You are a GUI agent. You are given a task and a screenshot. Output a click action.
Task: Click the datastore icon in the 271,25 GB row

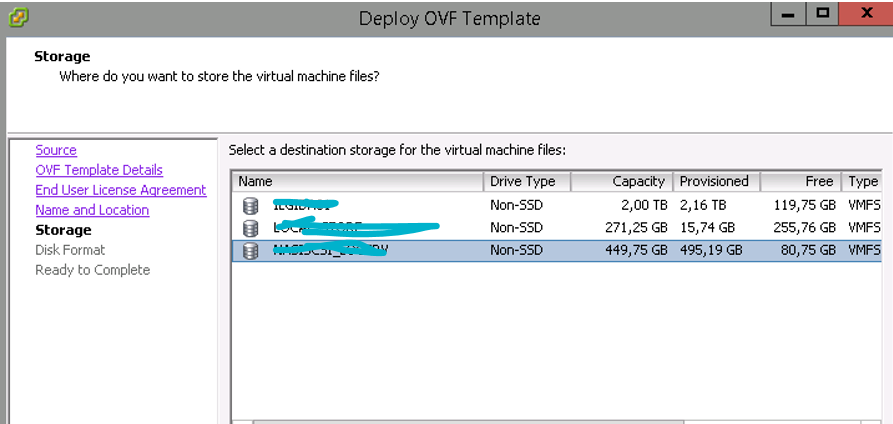[x=250, y=228]
